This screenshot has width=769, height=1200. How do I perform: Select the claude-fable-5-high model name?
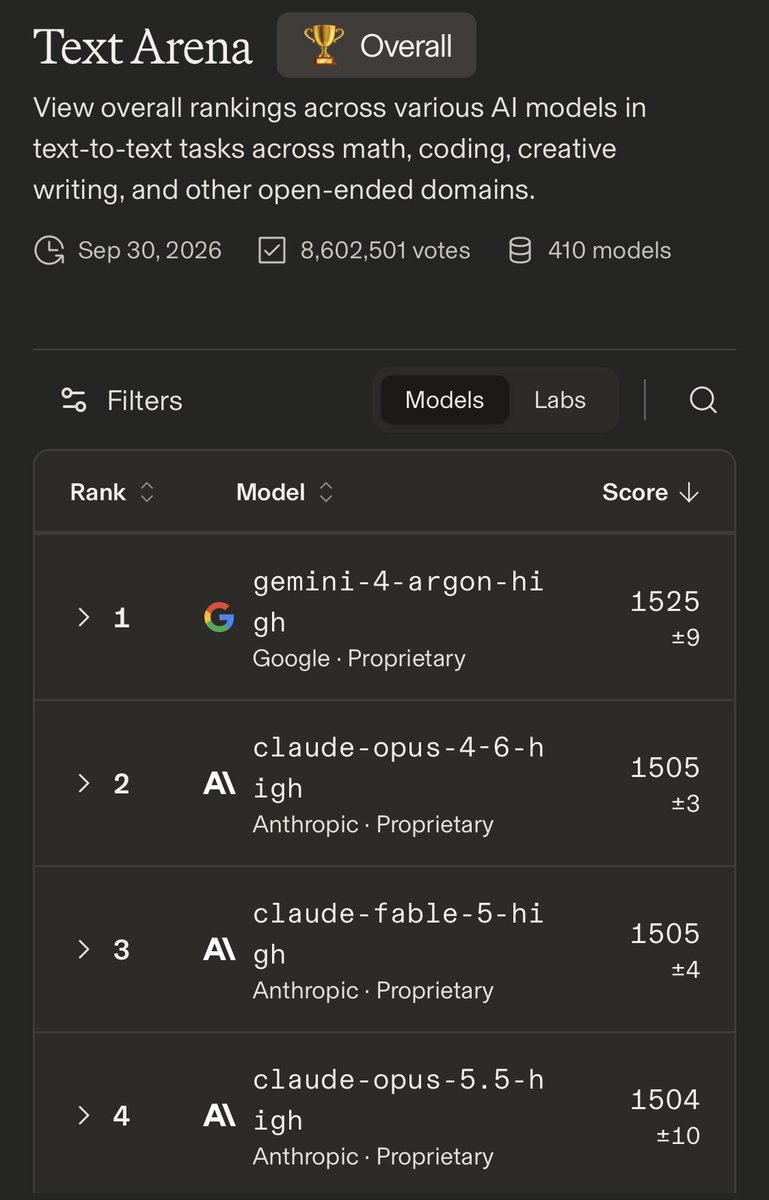[x=398, y=933]
